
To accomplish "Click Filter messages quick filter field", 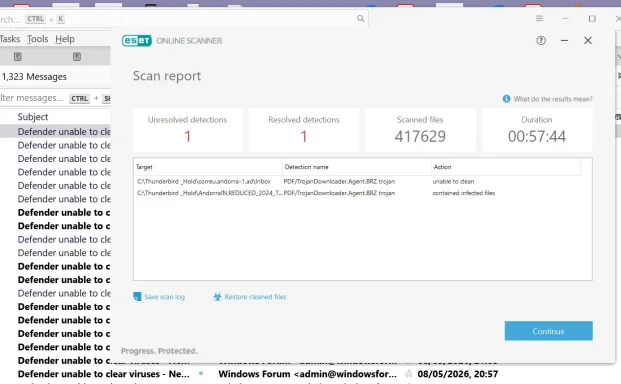I will pos(55,98).
